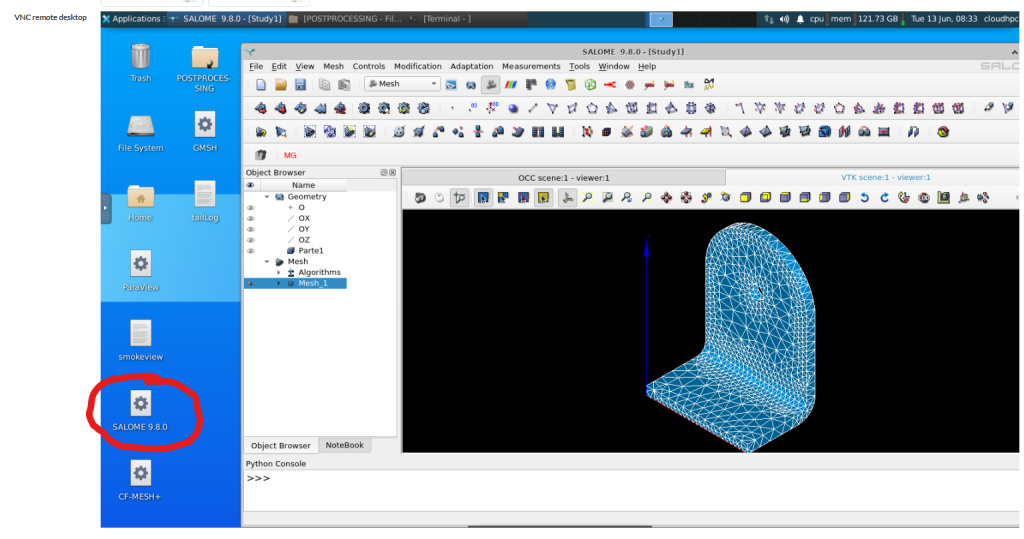Toggle visibility eye for OX

(x=251, y=218)
